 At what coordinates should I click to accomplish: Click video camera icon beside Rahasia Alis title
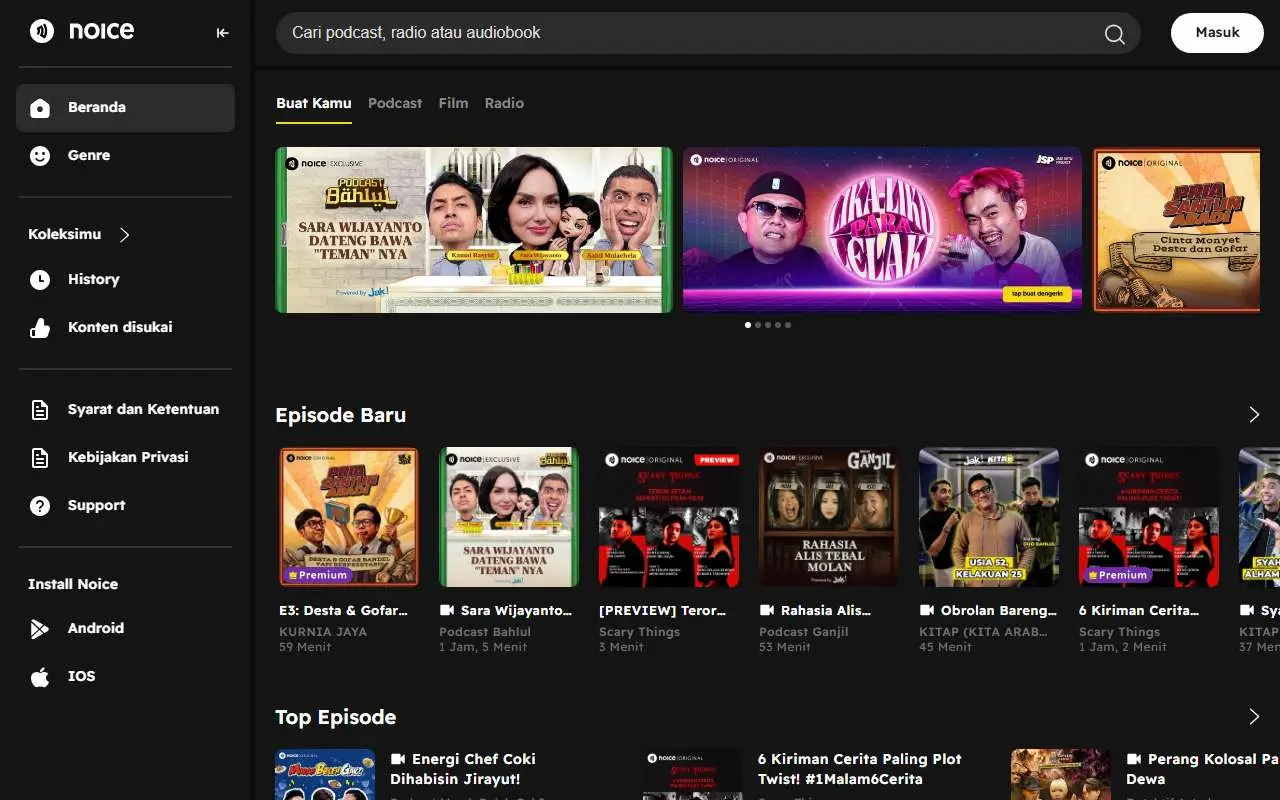767,610
